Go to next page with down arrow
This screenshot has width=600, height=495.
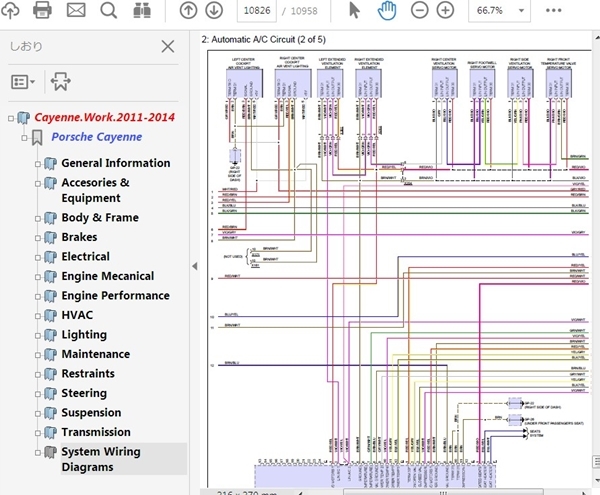click(x=214, y=11)
